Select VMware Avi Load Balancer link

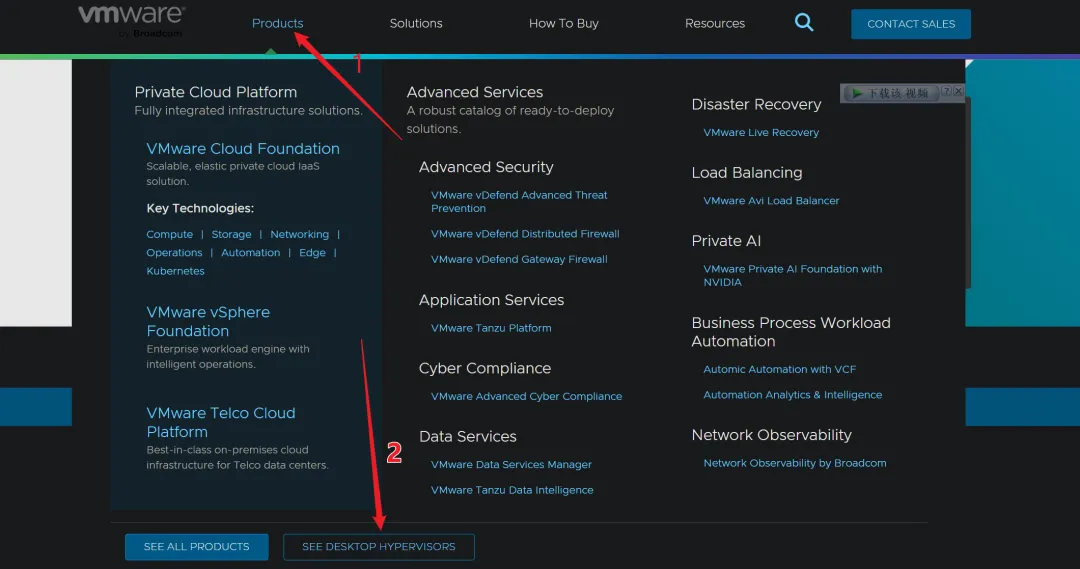771,201
